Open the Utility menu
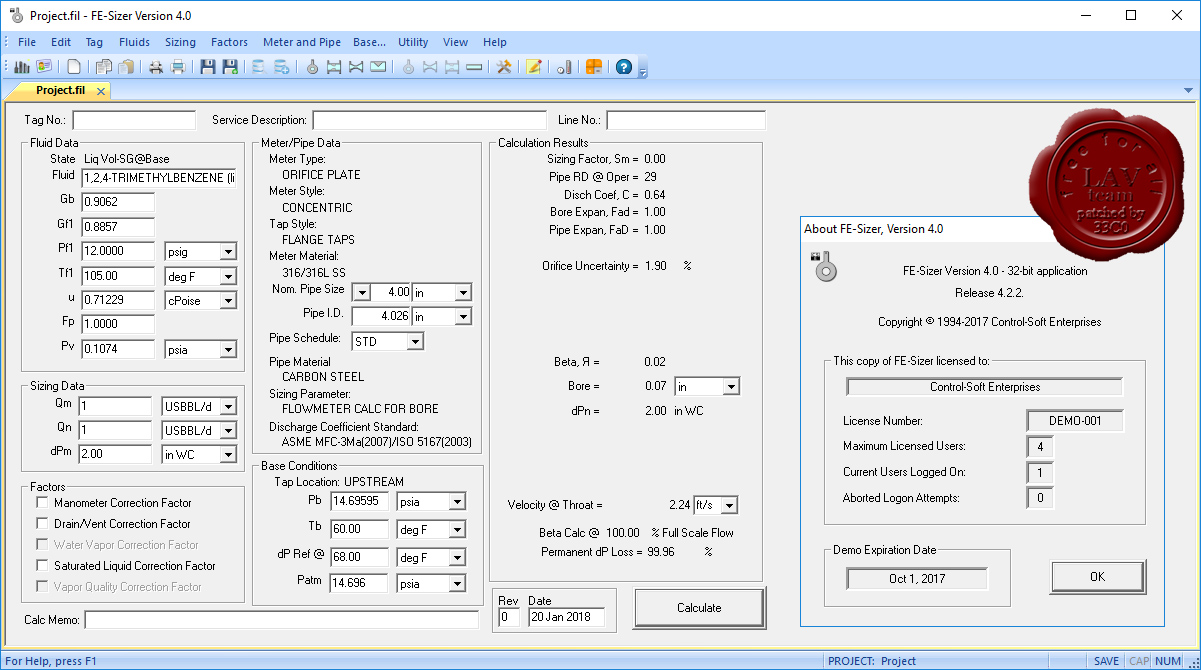This screenshot has height=670, width=1201. (x=413, y=42)
